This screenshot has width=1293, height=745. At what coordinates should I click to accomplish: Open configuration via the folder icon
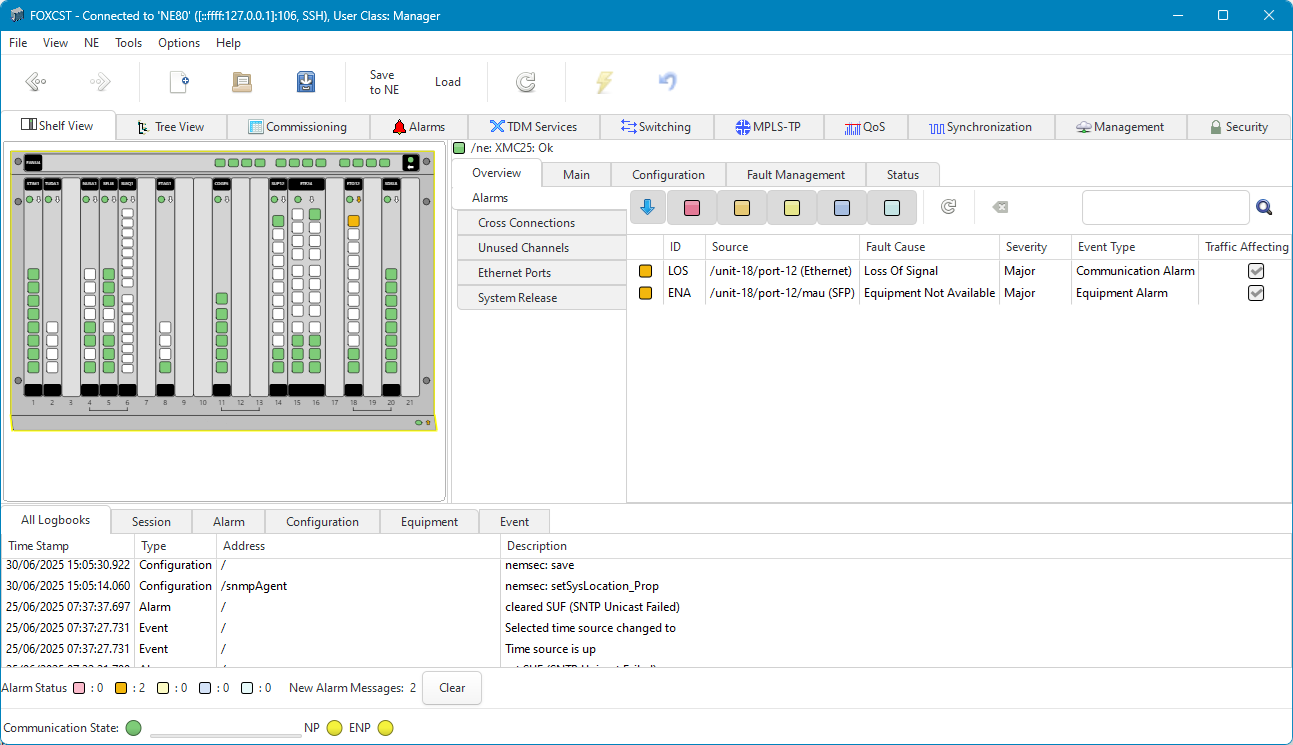click(x=242, y=82)
